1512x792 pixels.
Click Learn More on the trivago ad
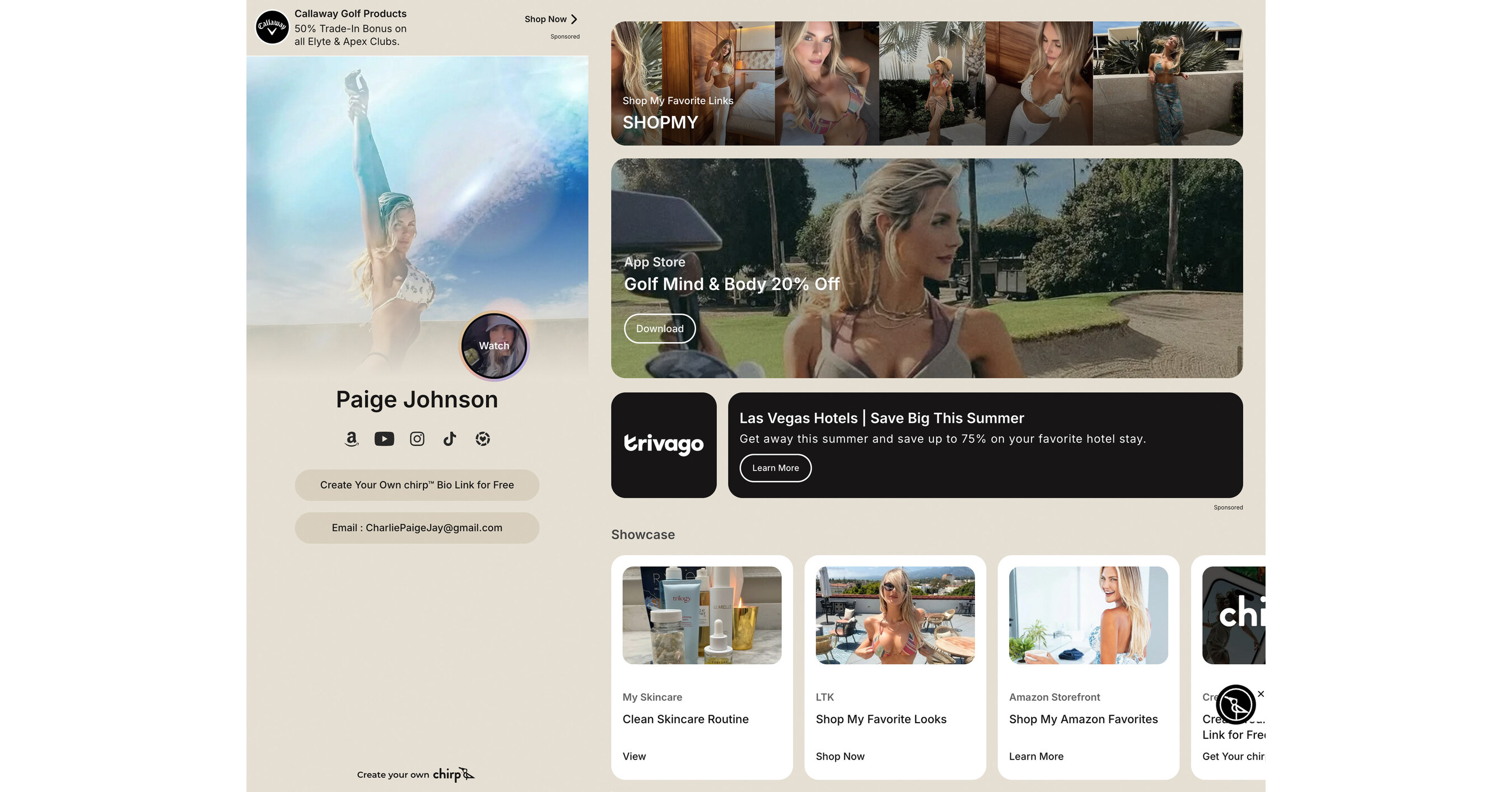pos(776,468)
